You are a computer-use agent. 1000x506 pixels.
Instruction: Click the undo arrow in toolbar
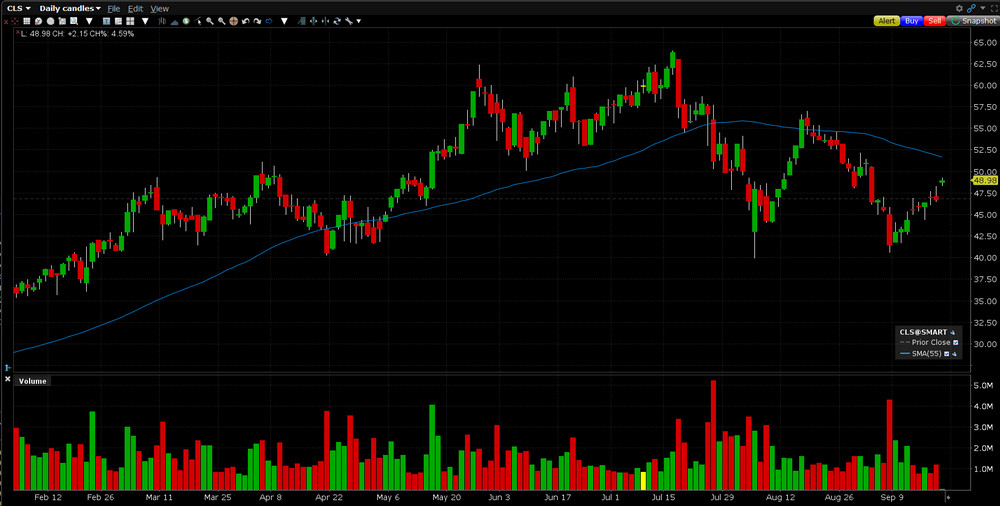click(x=246, y=21)
